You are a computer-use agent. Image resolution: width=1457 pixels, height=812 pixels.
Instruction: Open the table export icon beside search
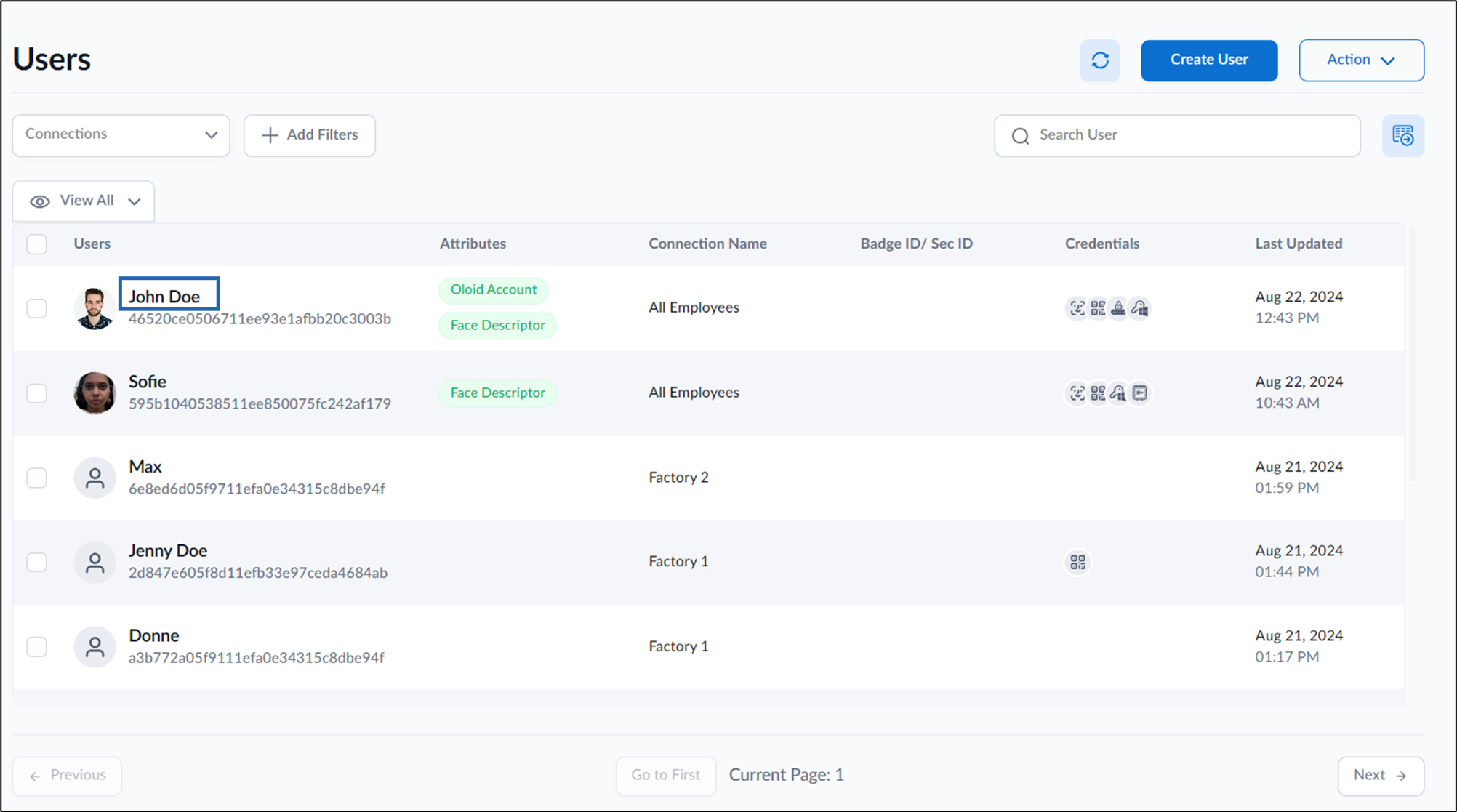tap(1402, 135)
